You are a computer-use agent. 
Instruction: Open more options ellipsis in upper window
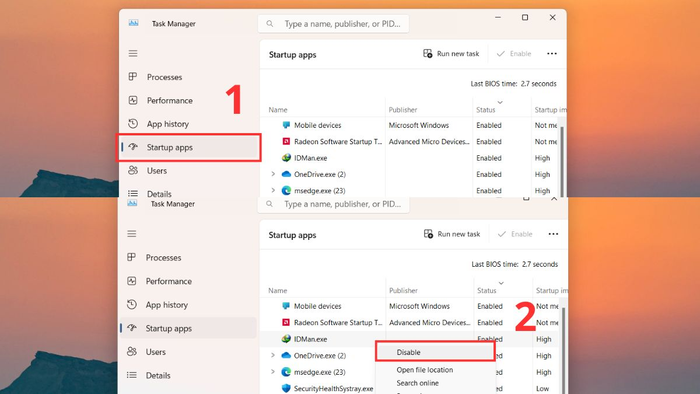(552, 54)
